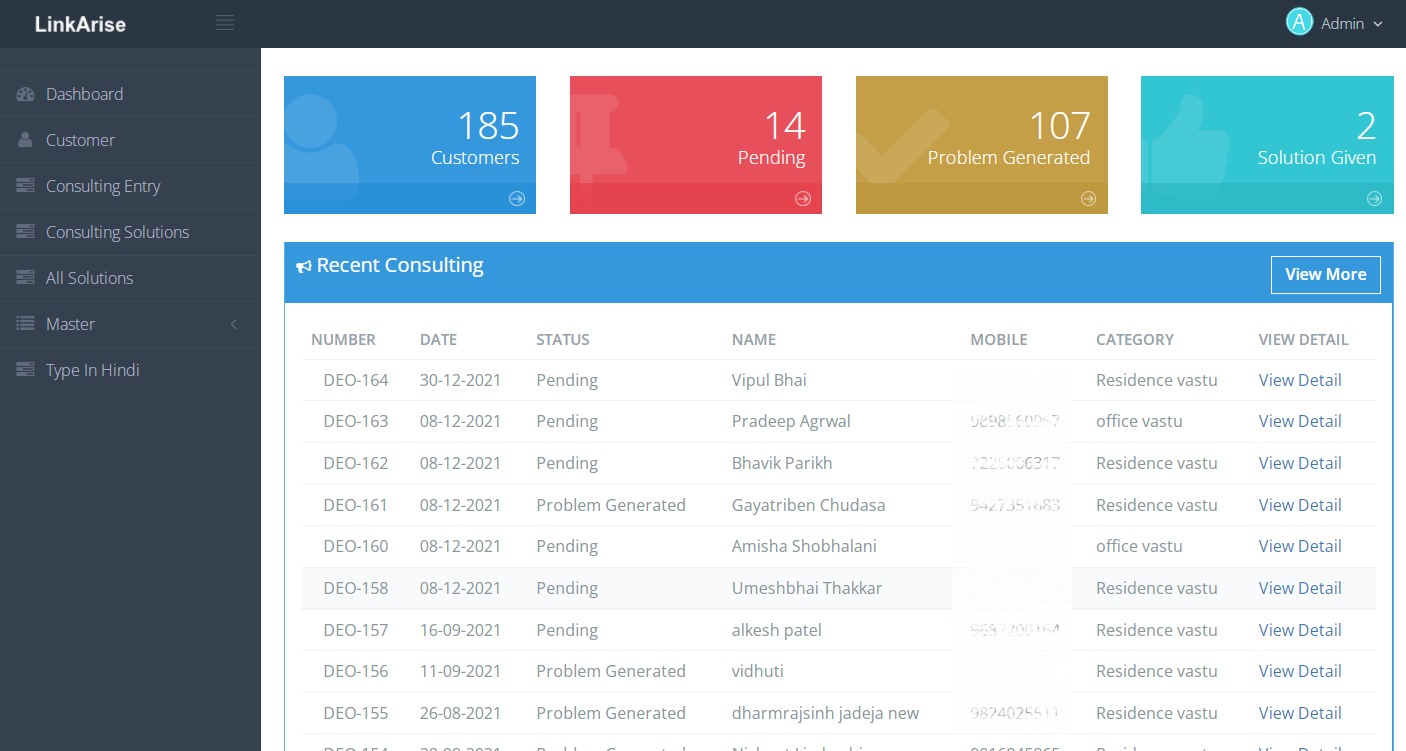Expand the Master submenu chevron
Screen dimensions: 1406x751
coord(234,324)
